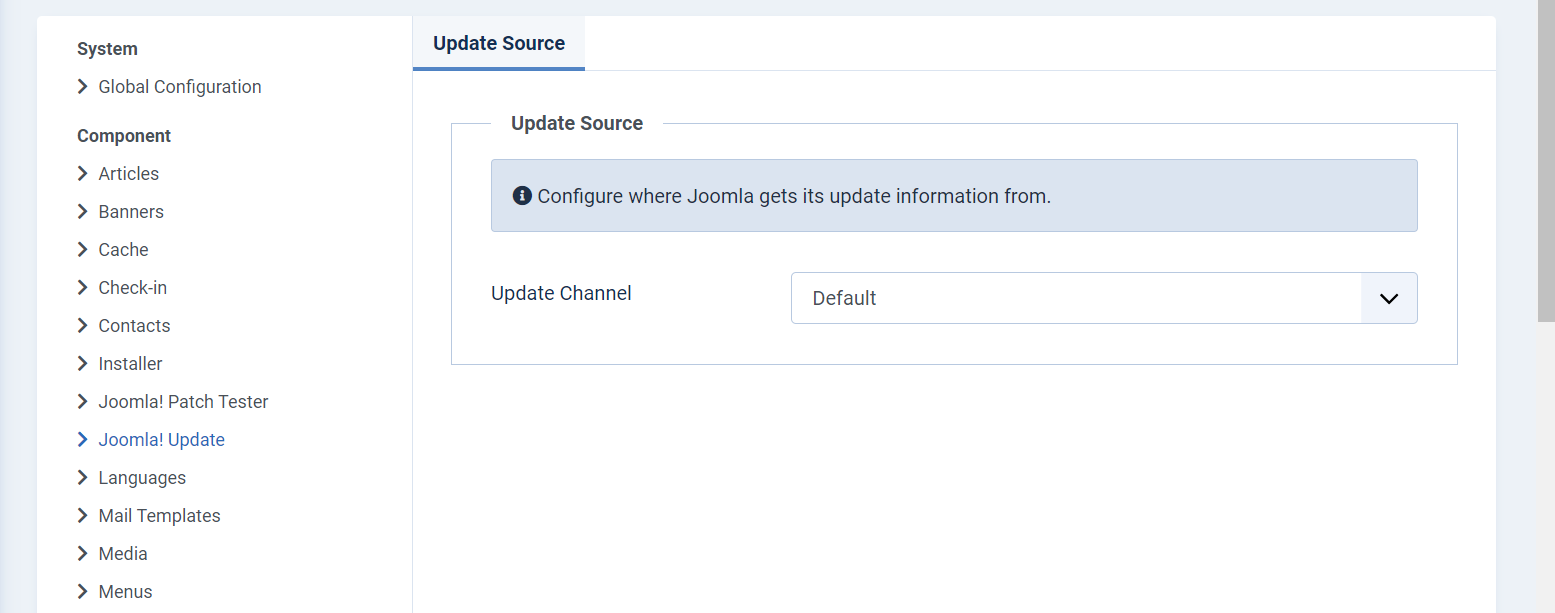Open the Banners component options
Viewport: 1555px width, 613px height.
point(131,212)
